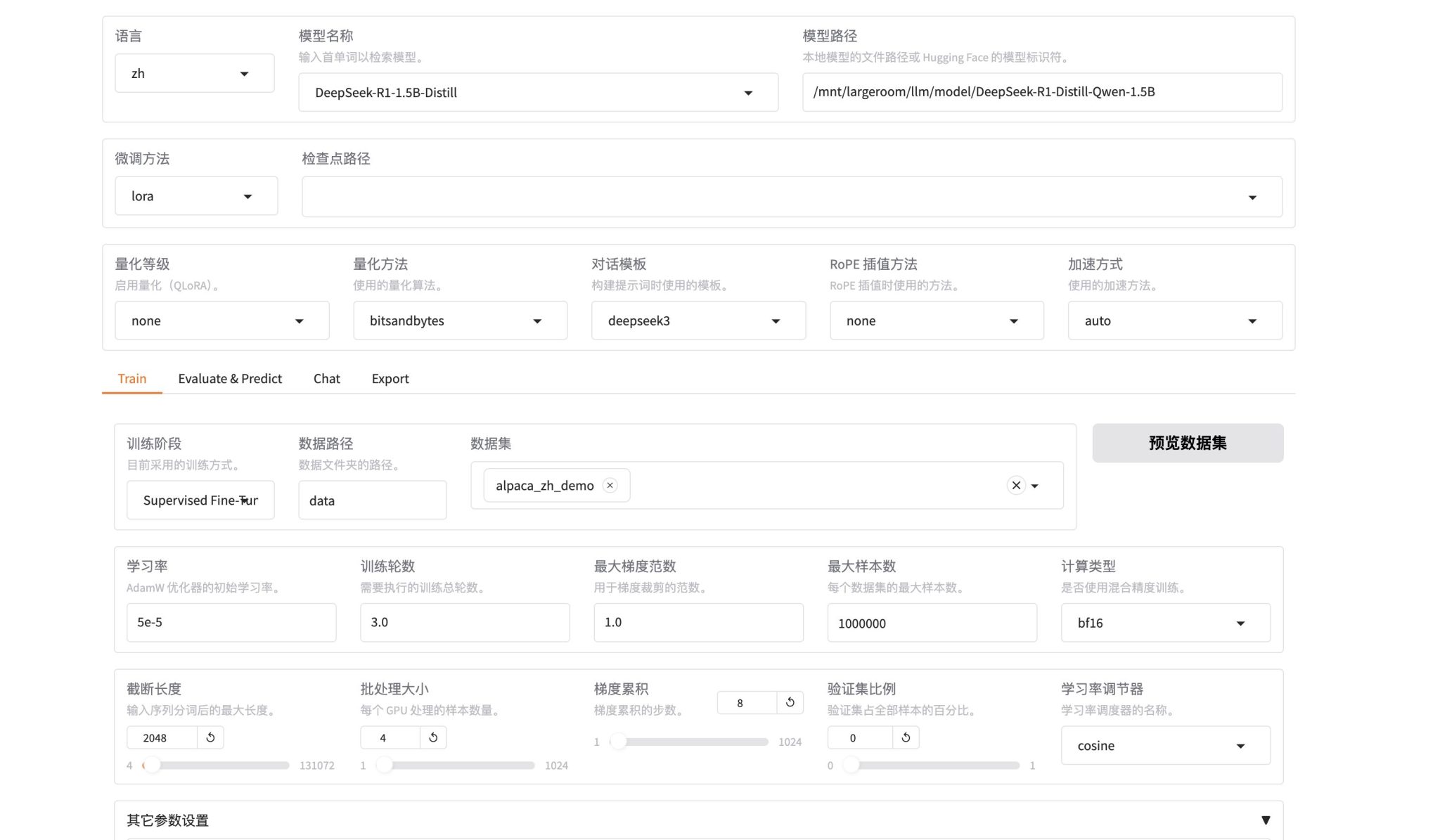Switch to the Evaluate & Predict tab
Image resolution: width=1440 pixels, height=840 pixels.
[x=230, y=378]
